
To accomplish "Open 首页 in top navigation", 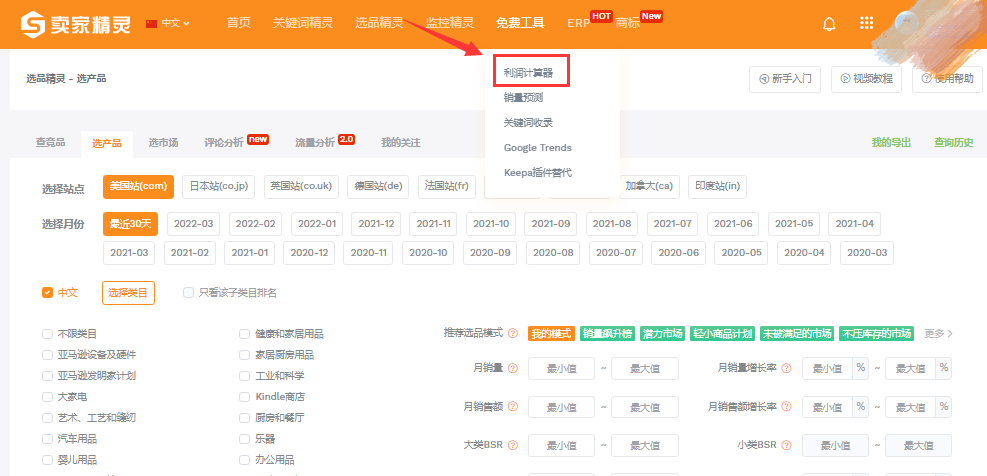I will coord(239,23).
